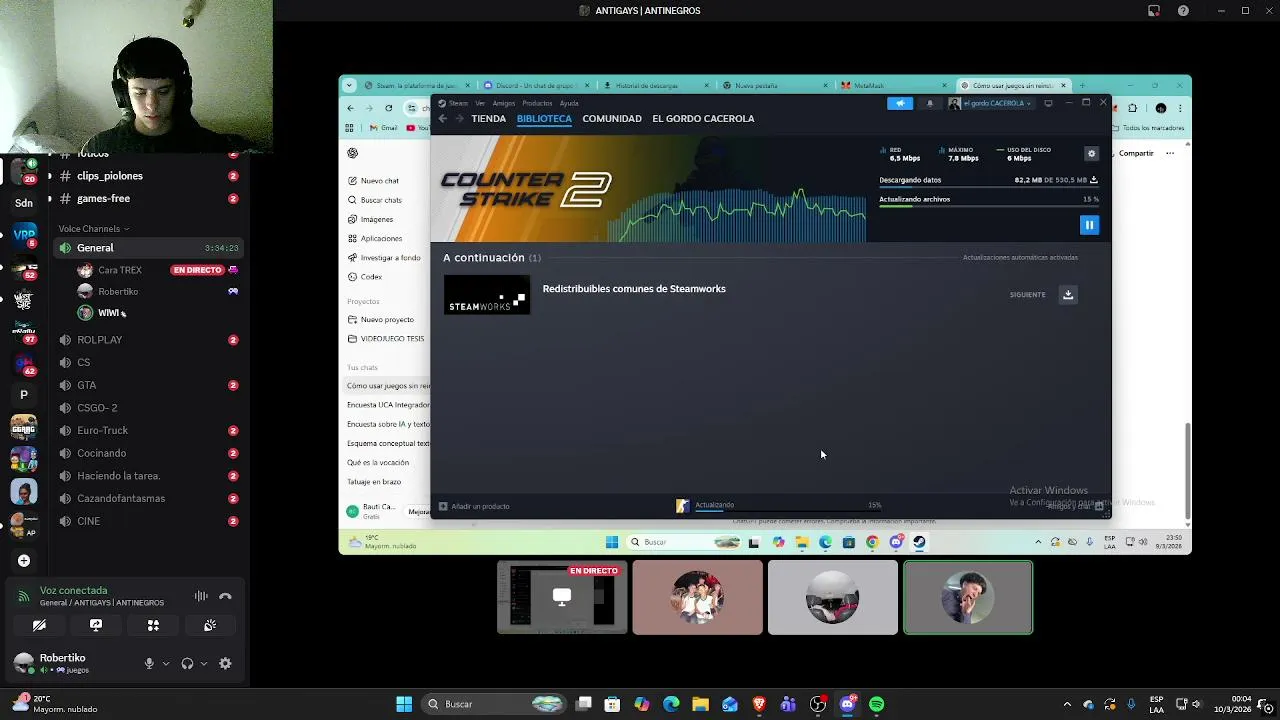The height and width of the screenshot is (720, 1280).
Task: Open the Steam menu in menu bar
Action: click(x=458, y=103)
